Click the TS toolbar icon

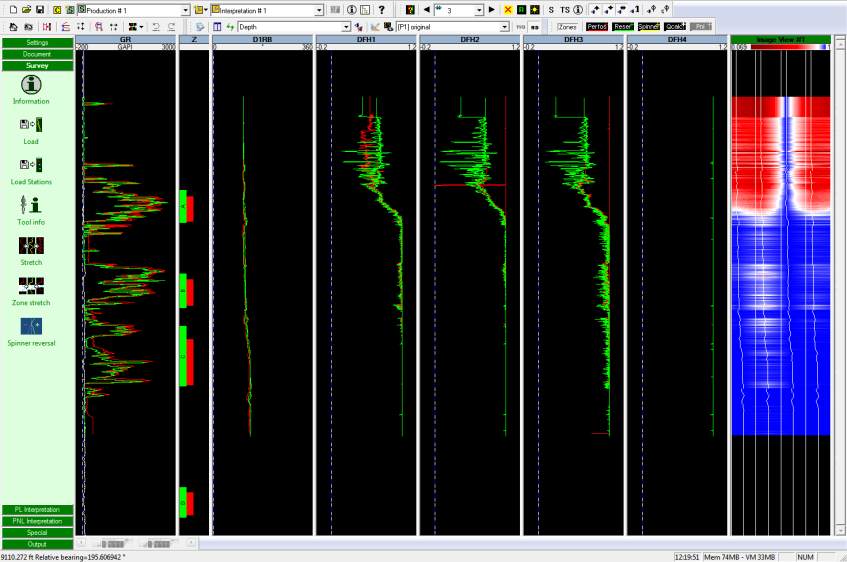click(x=565, y=10)
